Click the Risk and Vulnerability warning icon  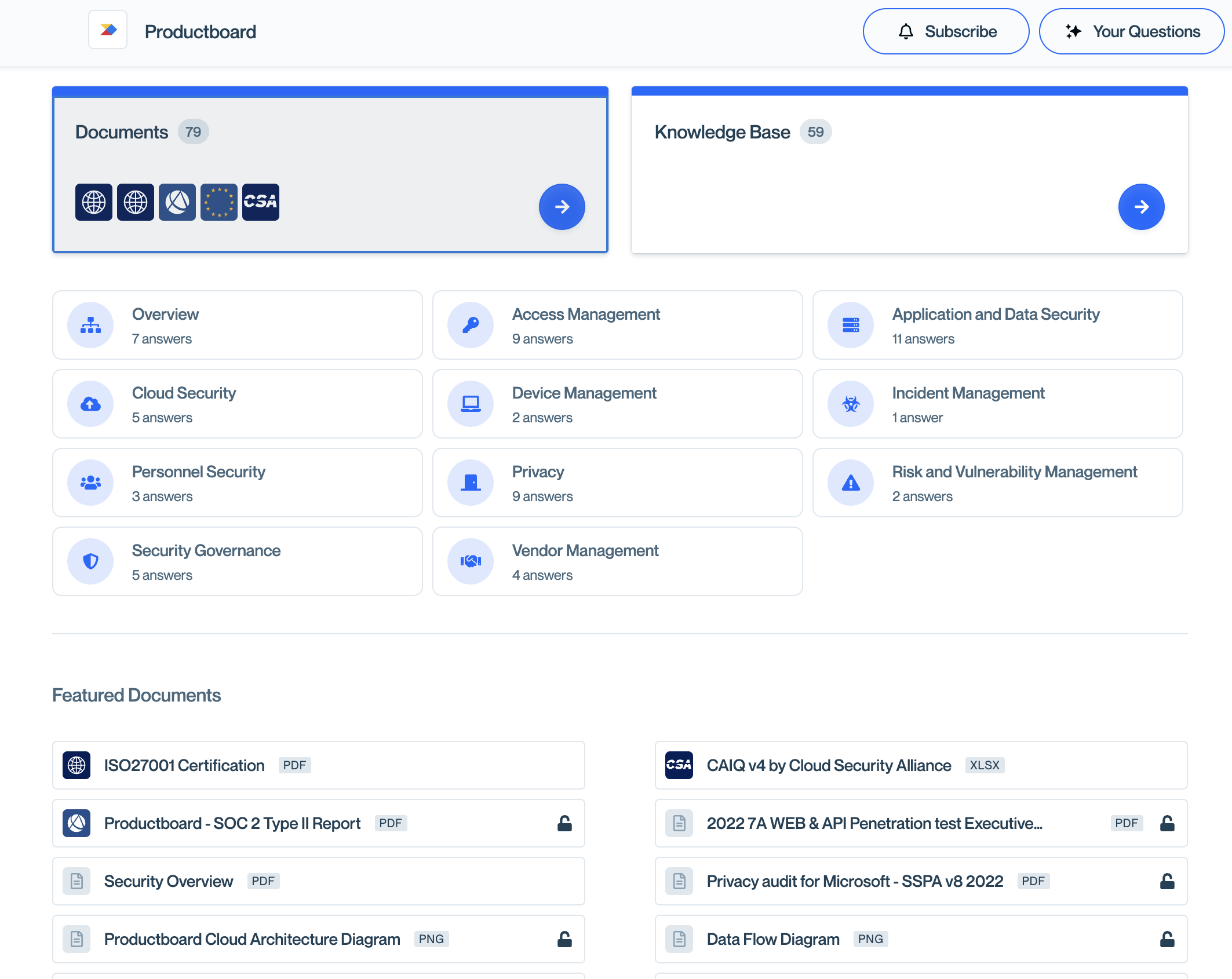click(851, 483)
